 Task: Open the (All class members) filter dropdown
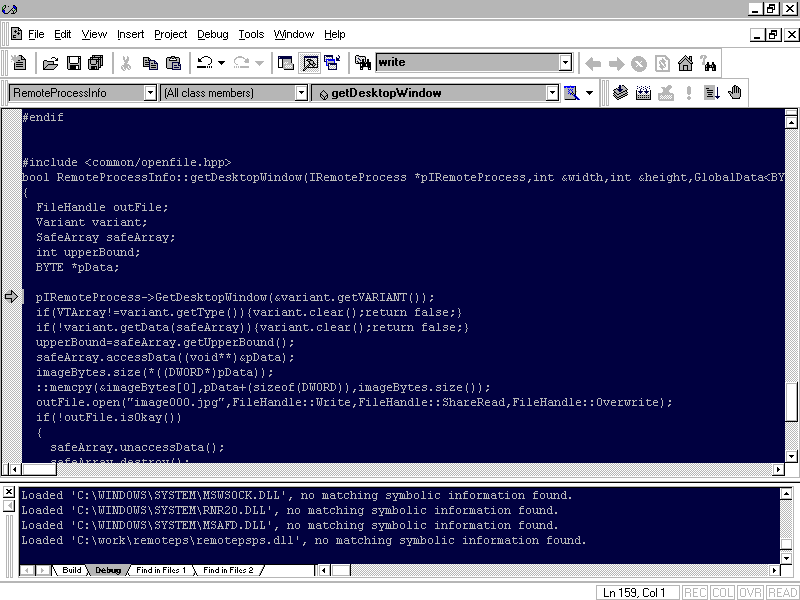coord(301,93)
